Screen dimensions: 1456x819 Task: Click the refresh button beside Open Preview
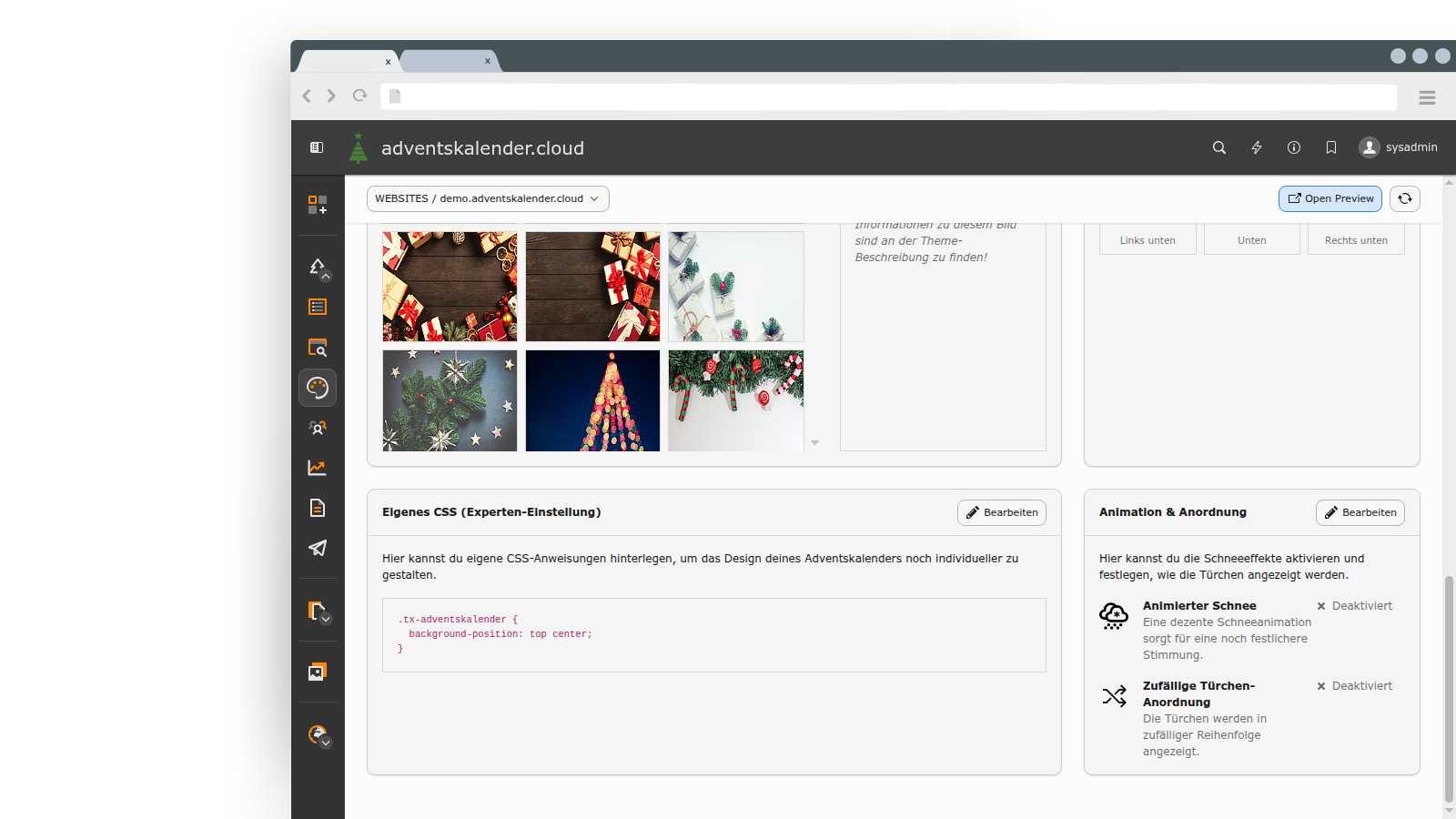(1405, 198)
